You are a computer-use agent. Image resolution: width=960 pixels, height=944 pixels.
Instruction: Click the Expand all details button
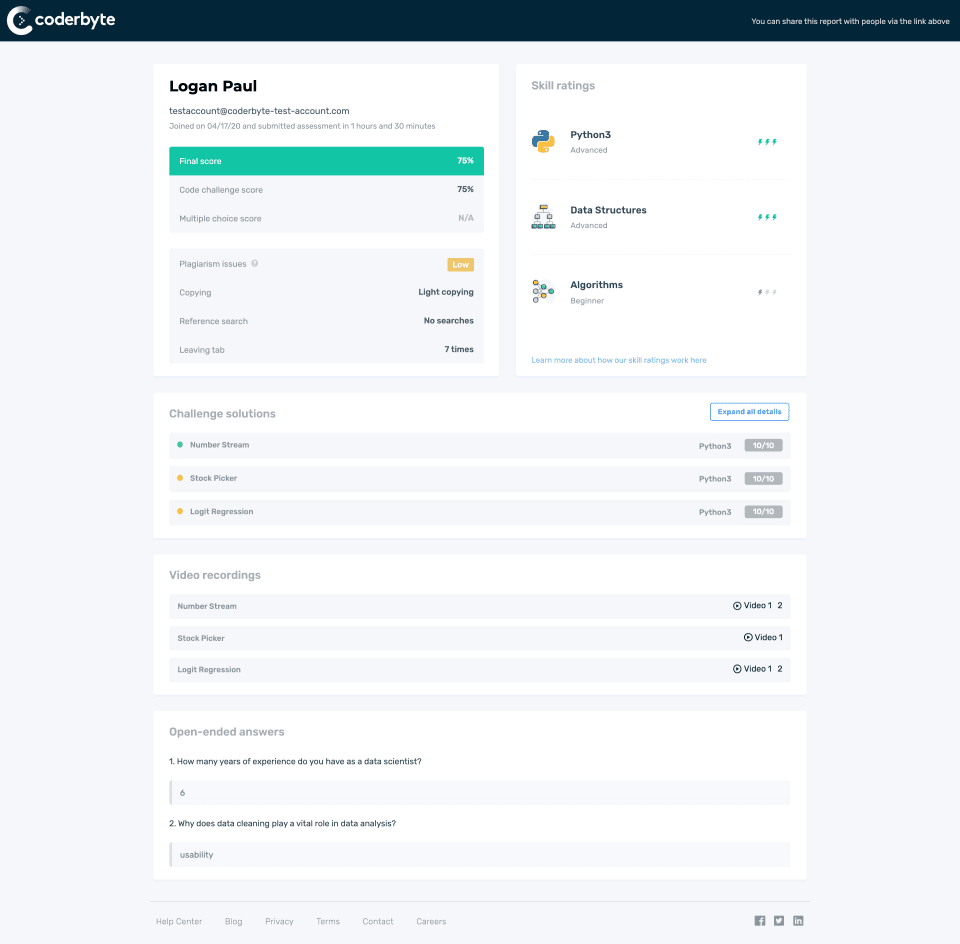click(748, 411)
